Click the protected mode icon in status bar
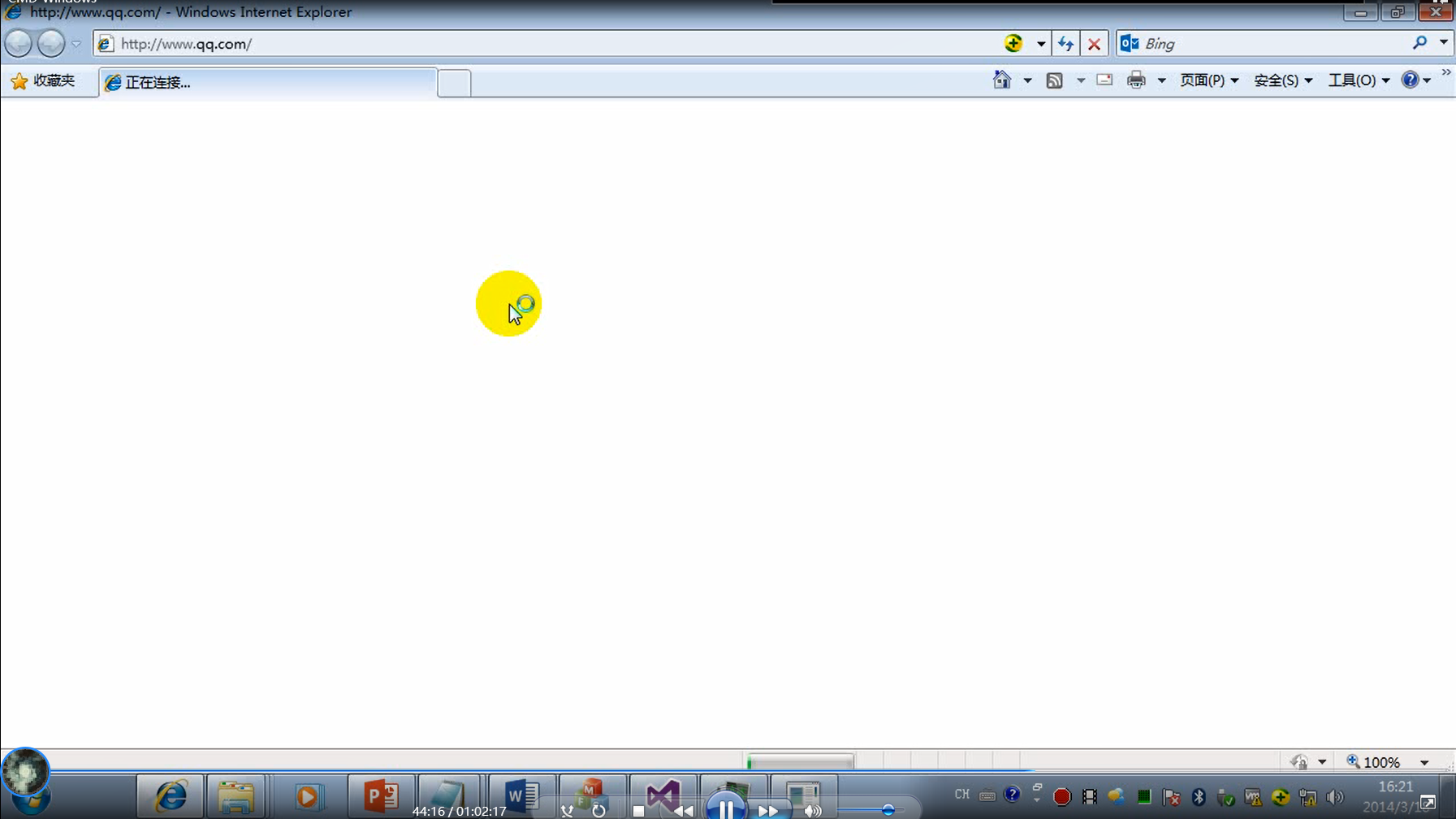Viewport: 1456px width, 819px height. (1299, 761)
